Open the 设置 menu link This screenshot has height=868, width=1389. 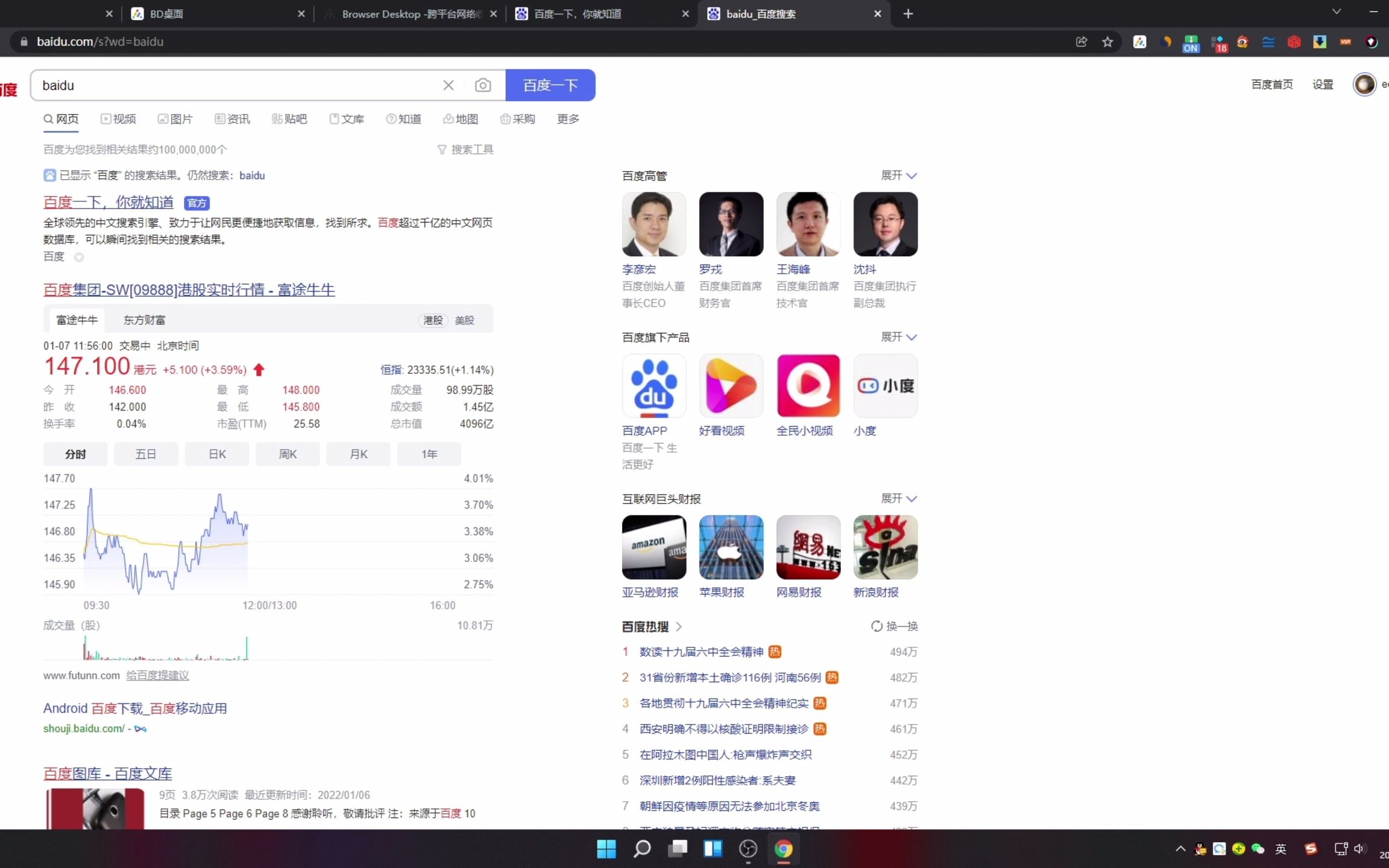(x=1323, y=84)
